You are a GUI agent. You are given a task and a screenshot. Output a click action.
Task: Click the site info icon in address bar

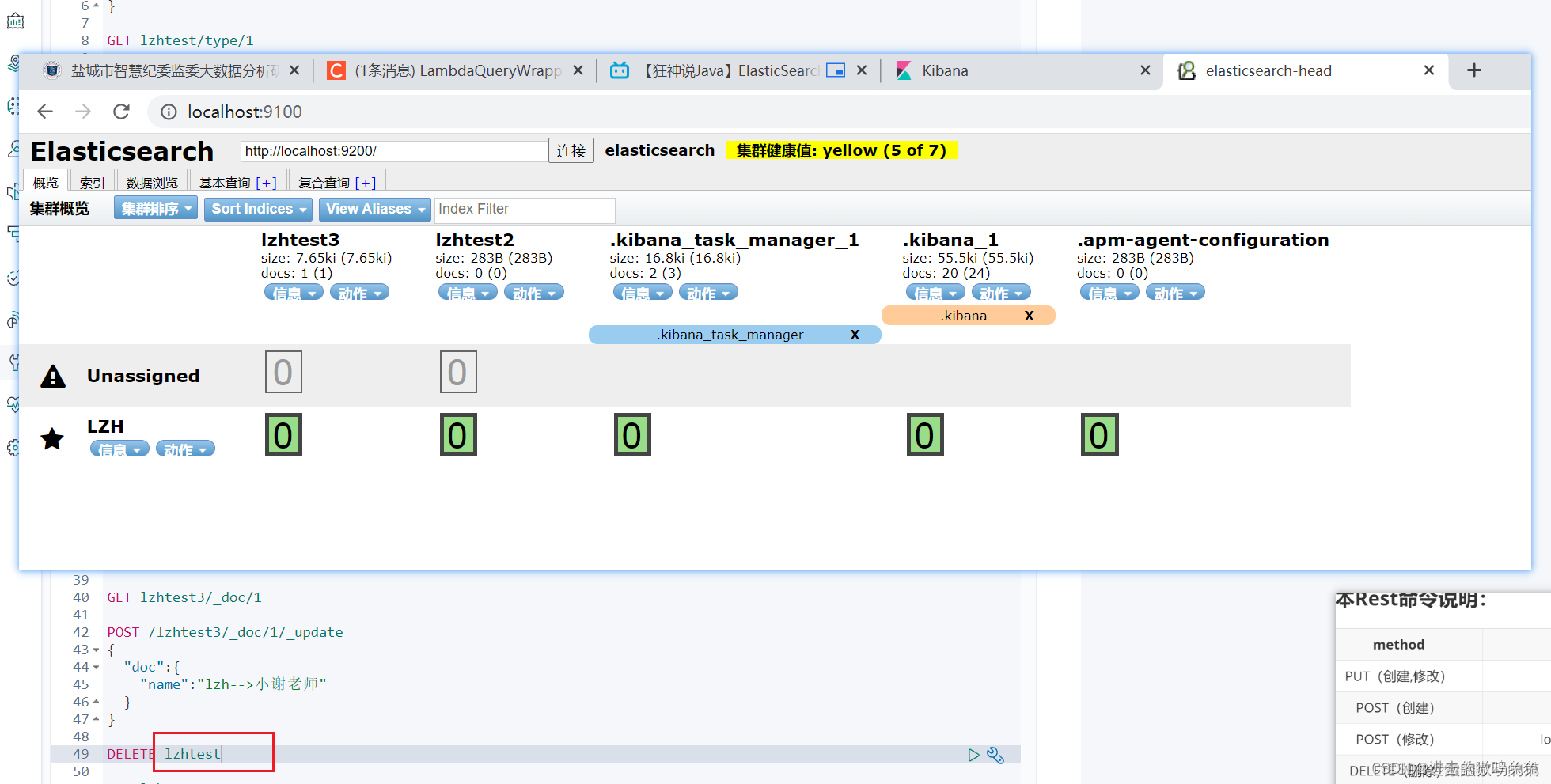[169, 112]
